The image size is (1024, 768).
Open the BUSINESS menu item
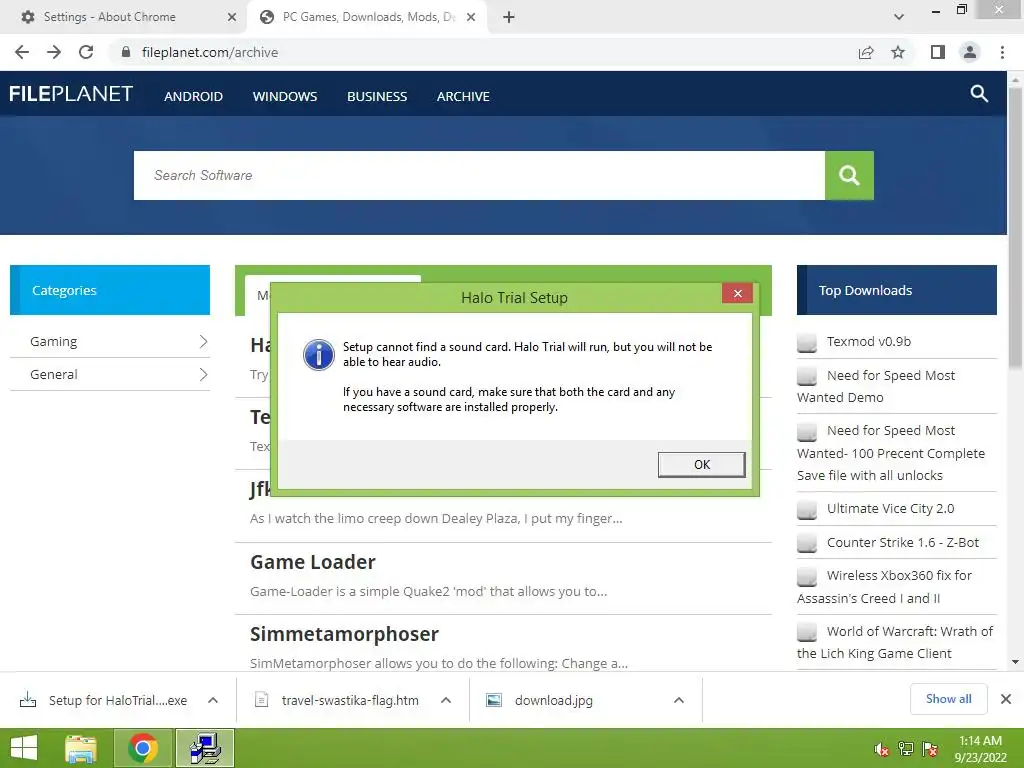377,97
